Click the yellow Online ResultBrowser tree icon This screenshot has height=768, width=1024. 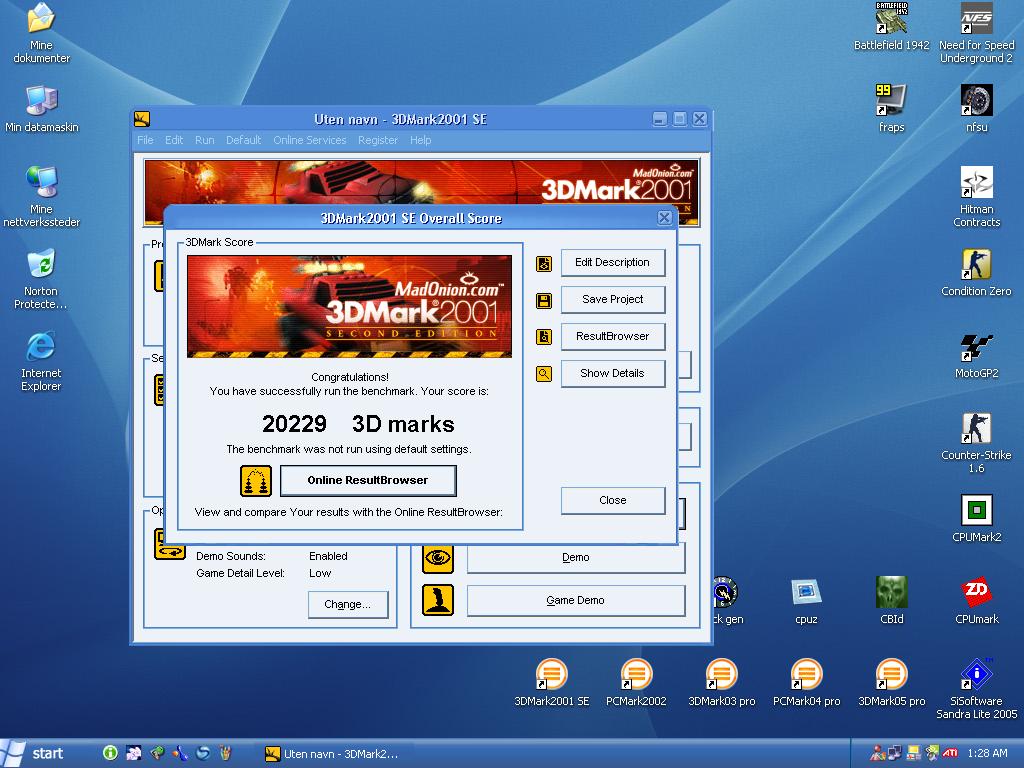point(255,481)
